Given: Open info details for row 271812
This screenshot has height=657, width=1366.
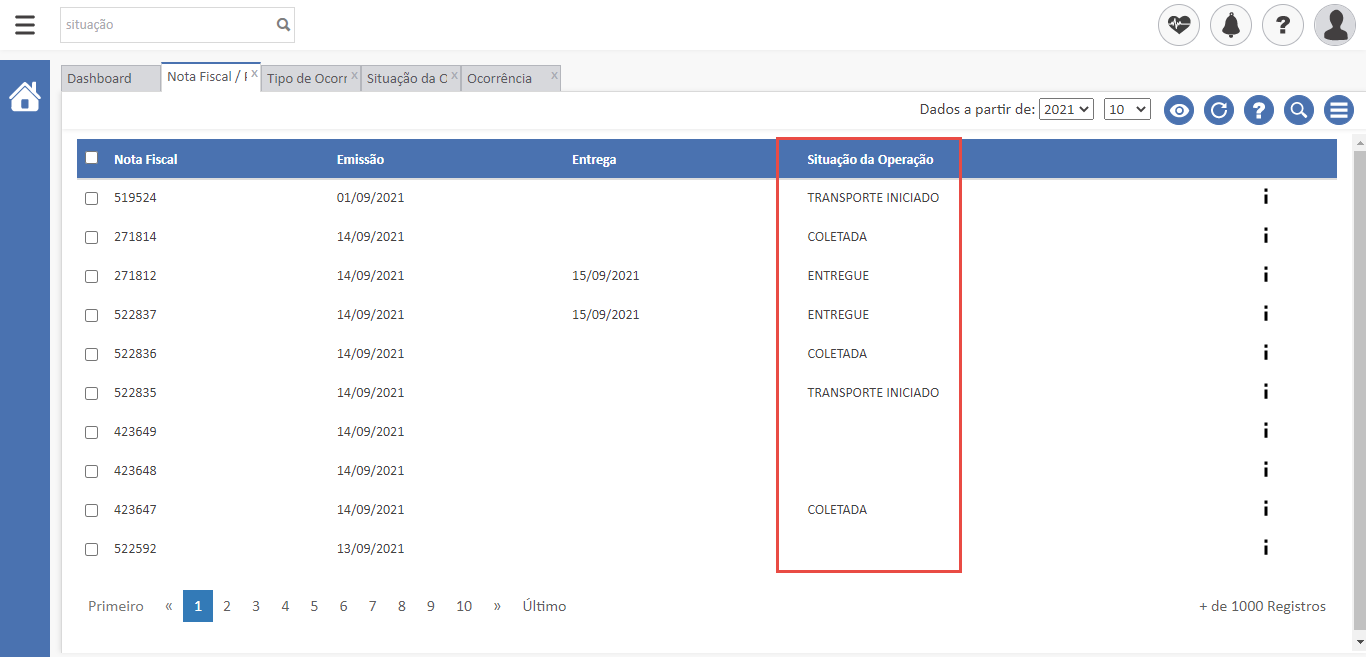Looking at the screenshot, I should 1266,275.
